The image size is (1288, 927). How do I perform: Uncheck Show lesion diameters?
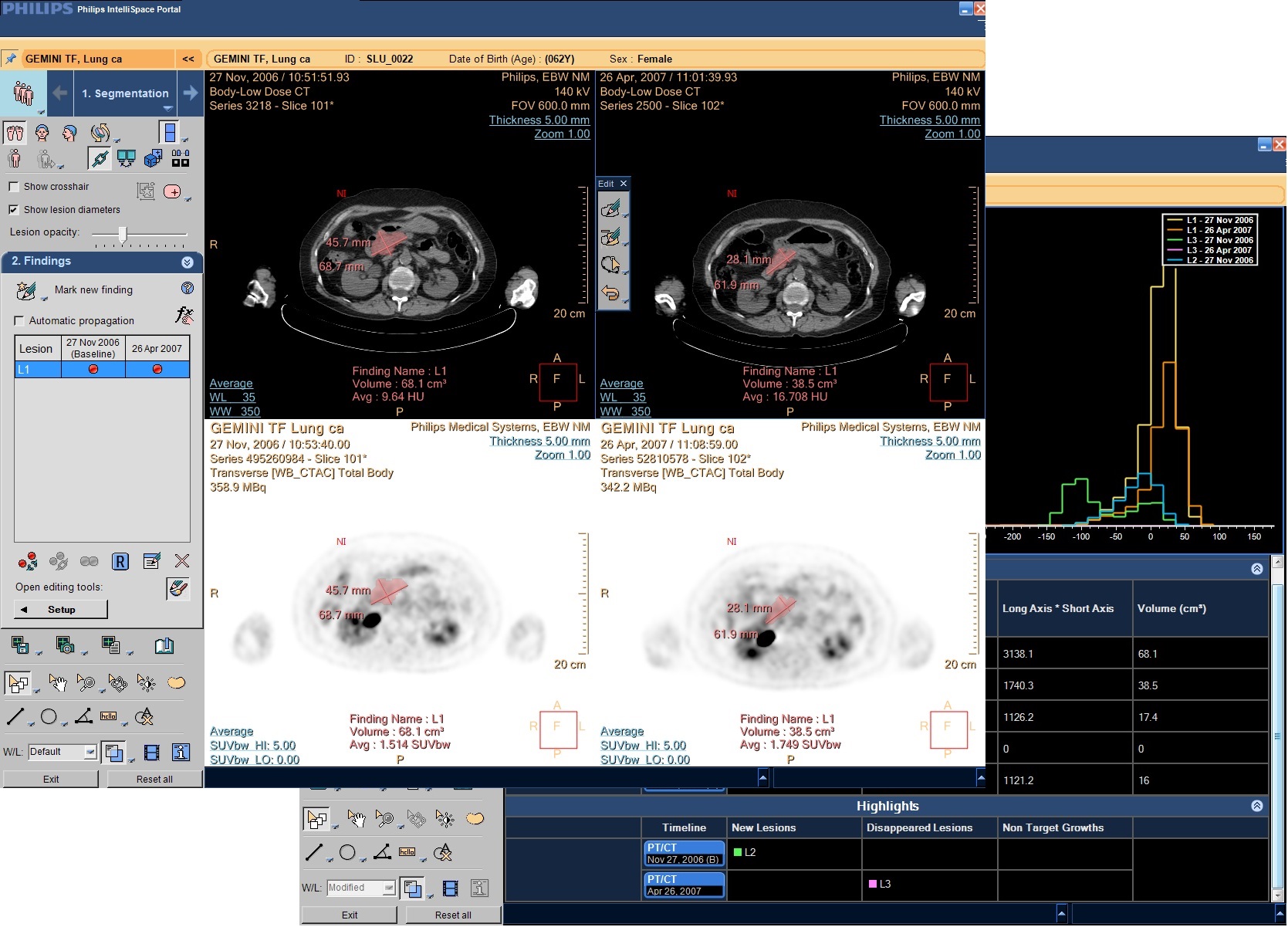coord(13,210)
